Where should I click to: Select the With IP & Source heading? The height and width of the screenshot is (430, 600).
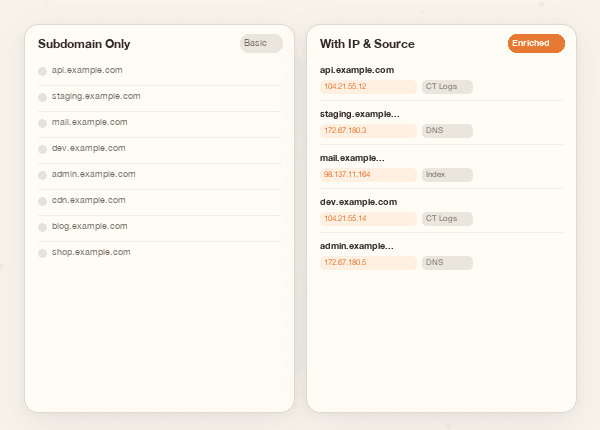(x=367, y=45)
